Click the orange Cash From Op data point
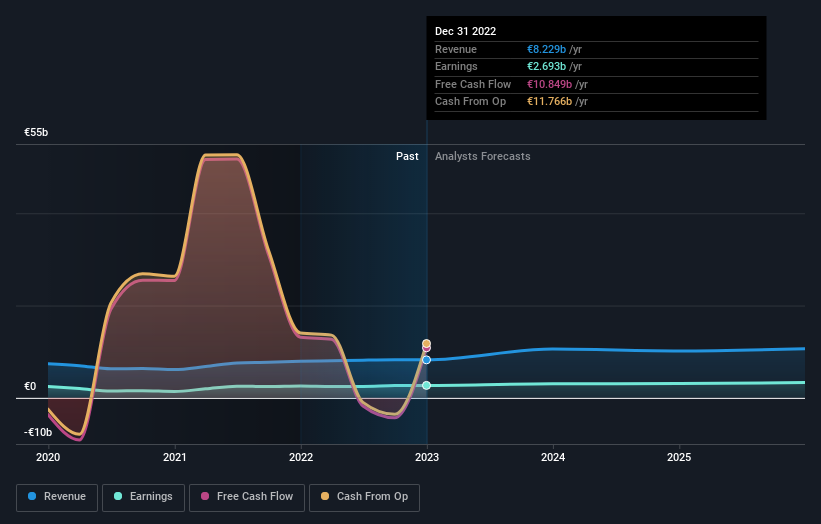Image resolution: width=821 pixels, height=524 pixels. tap(427, 343)
